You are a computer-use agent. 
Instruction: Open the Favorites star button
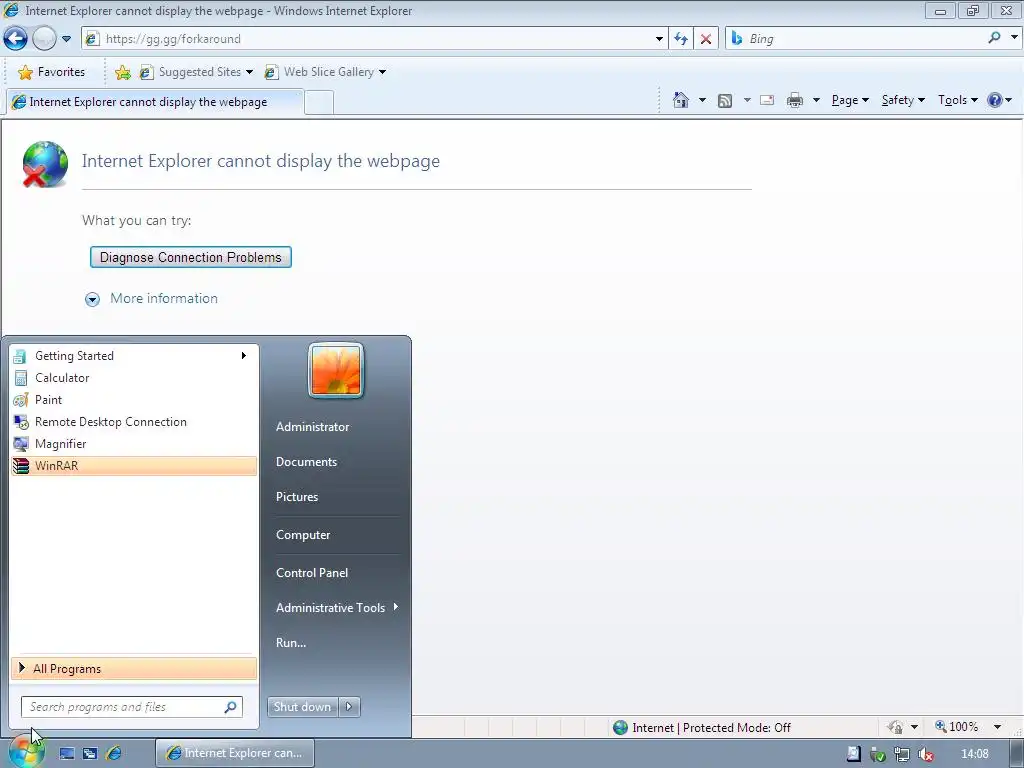52,72
